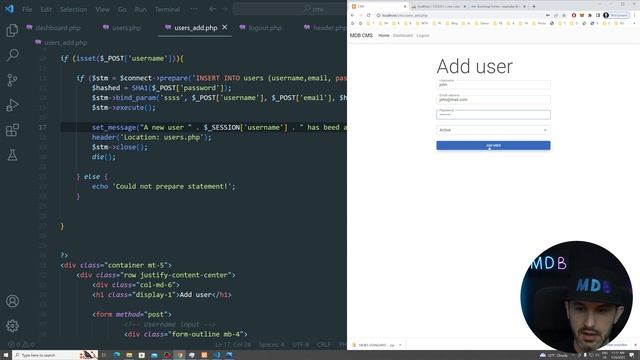Open the Explorer view in VS Code

click(12, 30)
